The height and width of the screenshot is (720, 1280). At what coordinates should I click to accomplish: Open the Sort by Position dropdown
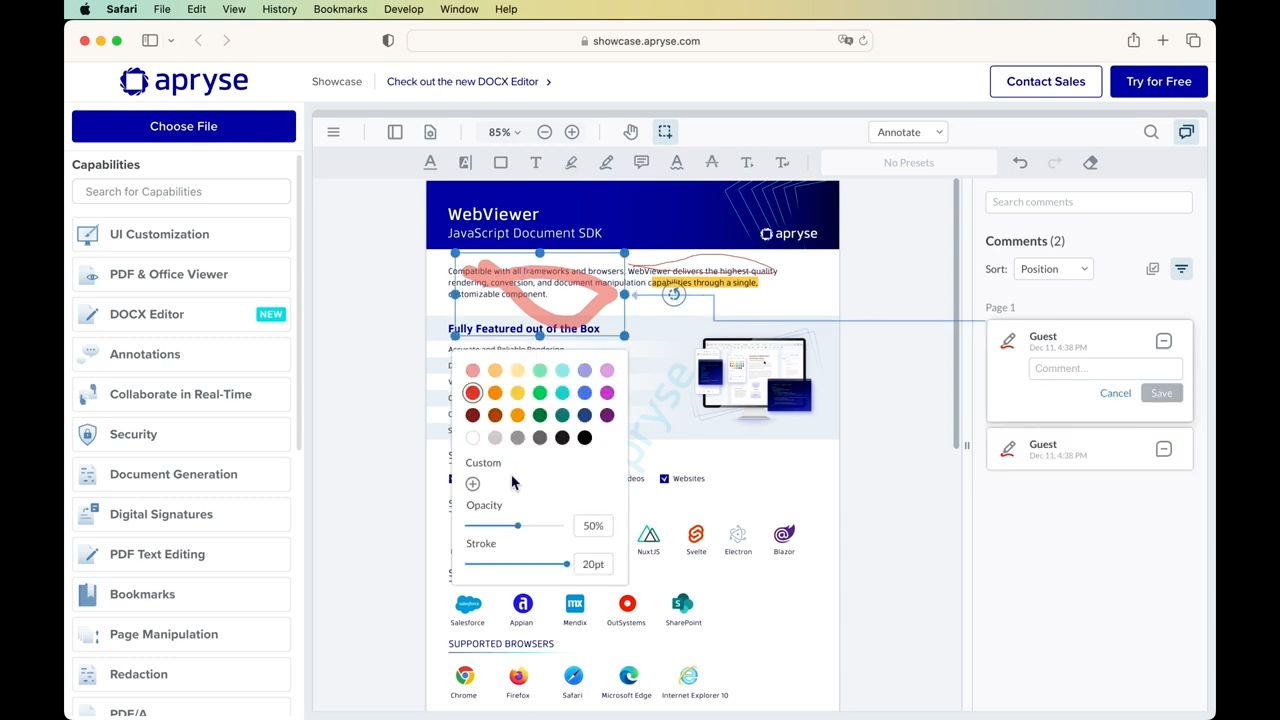click(x=1053, y=269)
